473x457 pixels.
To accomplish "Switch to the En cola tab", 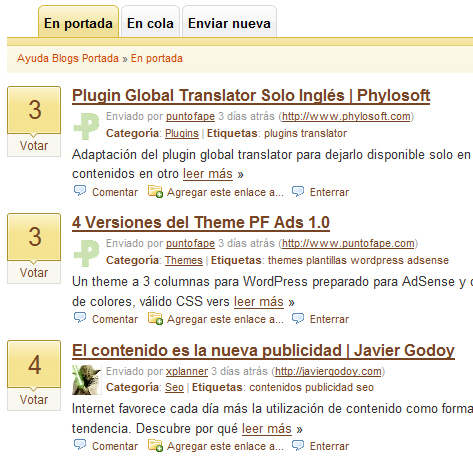I will (x=150, y=22).
